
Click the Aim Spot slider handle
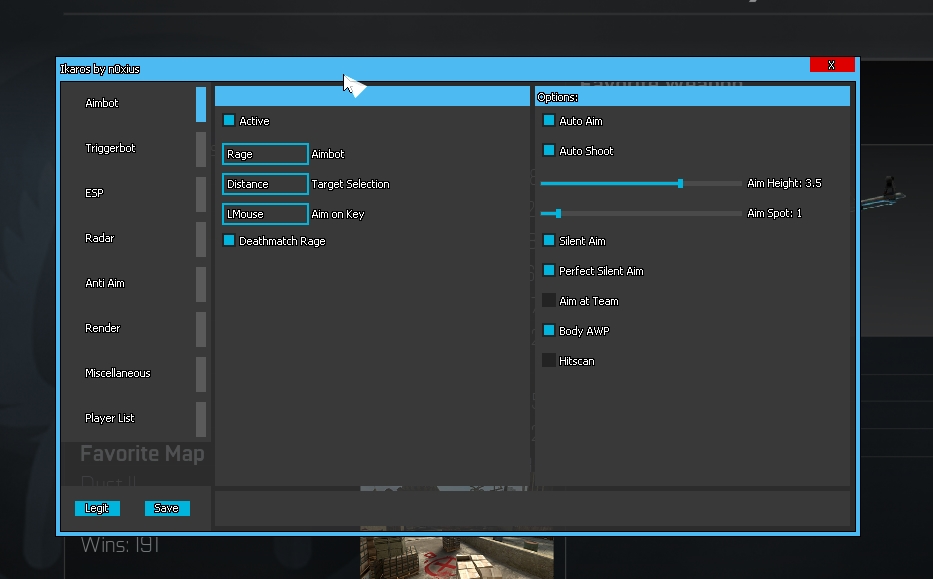tap(558, 213)
